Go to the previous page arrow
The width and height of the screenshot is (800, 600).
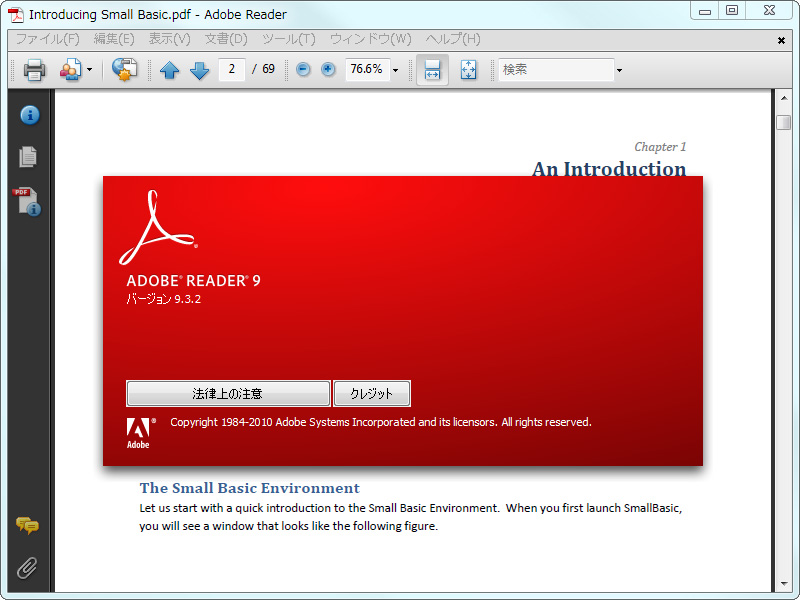pos(169,70)
